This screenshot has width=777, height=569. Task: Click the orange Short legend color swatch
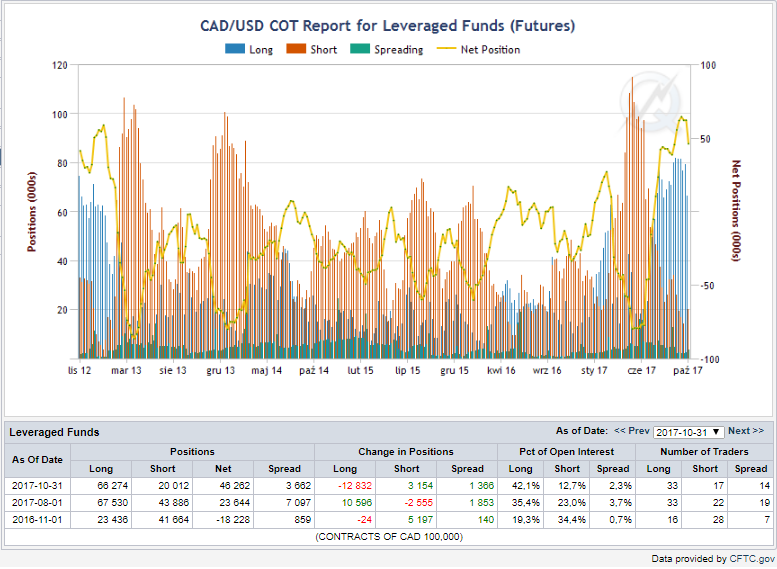pyautogui.click(x=296, y=49)
